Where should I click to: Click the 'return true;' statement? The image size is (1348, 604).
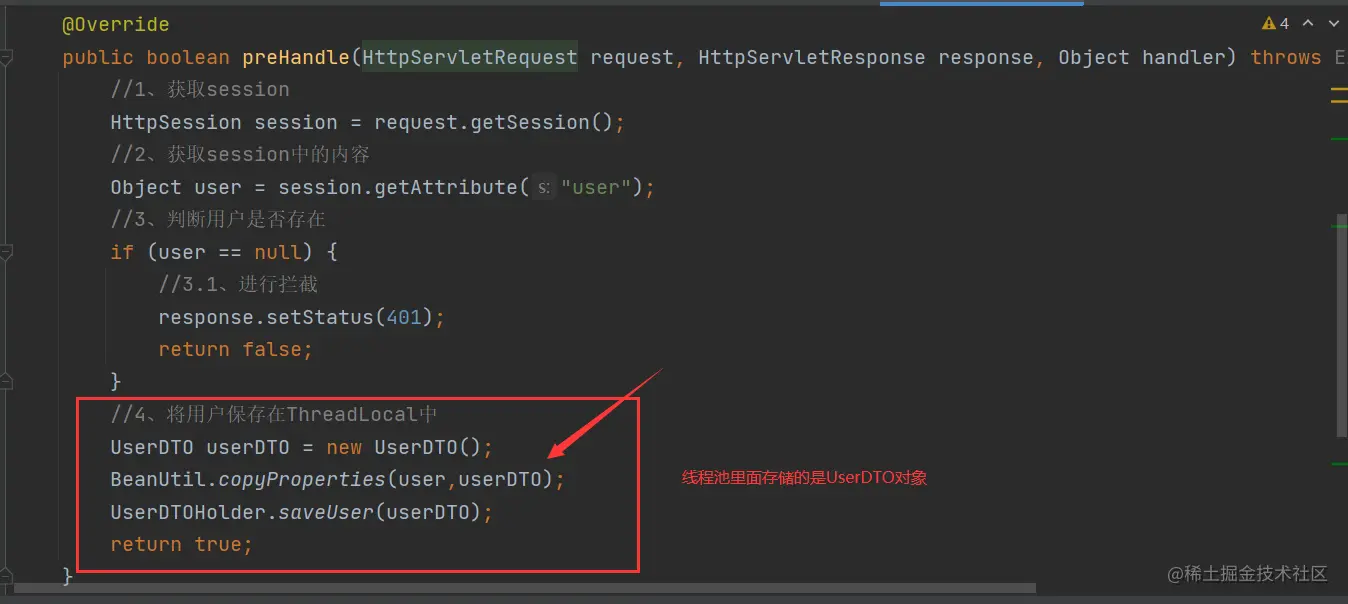point(182,544)
